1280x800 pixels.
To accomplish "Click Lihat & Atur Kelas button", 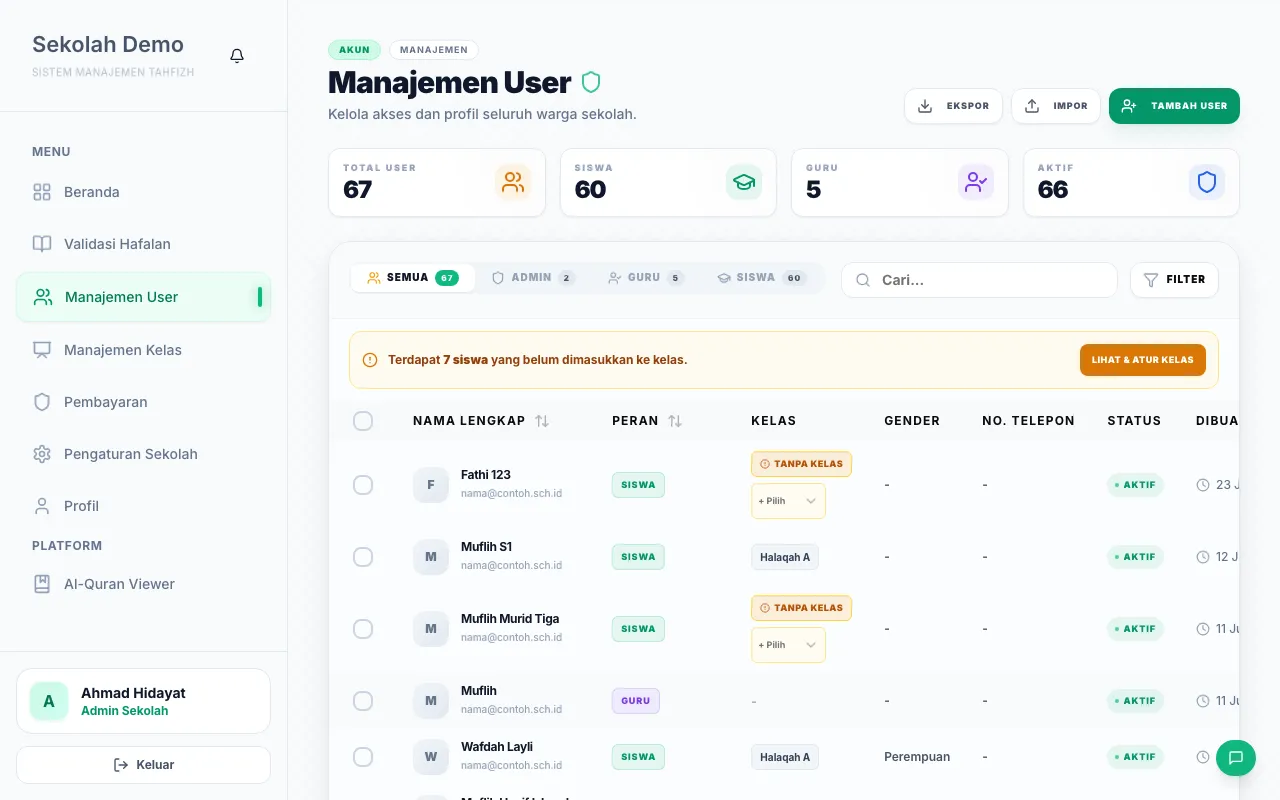I will pos(1143,360).
